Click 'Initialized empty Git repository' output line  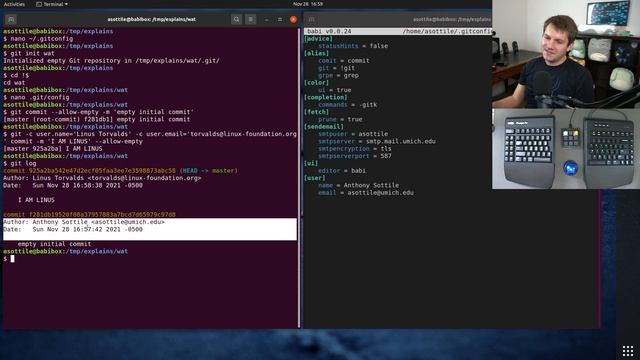[x=111, y=61]
